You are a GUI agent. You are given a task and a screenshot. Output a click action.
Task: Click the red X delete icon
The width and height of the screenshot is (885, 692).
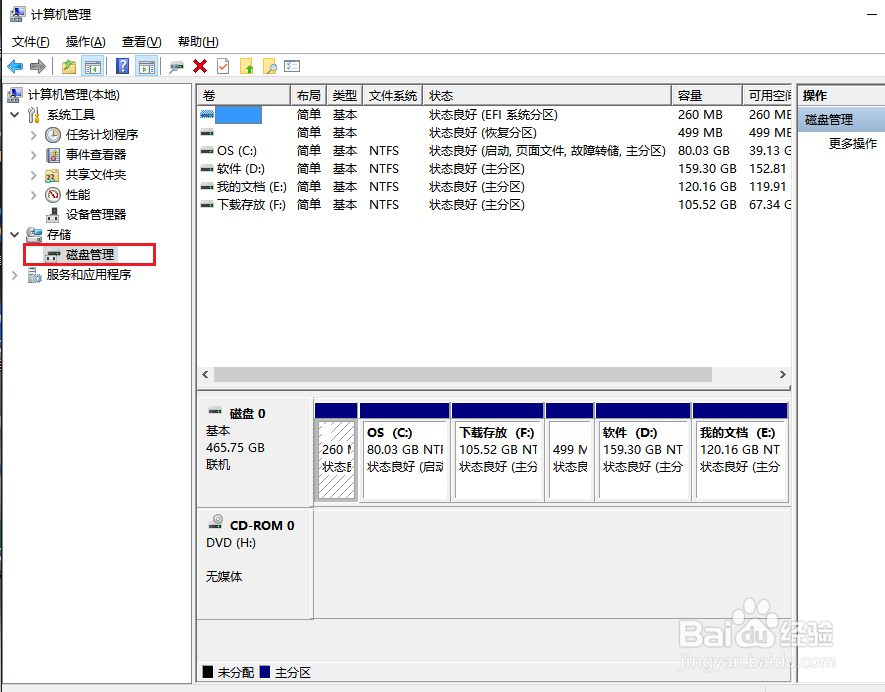pyautogui.click(x=200, y=67)
